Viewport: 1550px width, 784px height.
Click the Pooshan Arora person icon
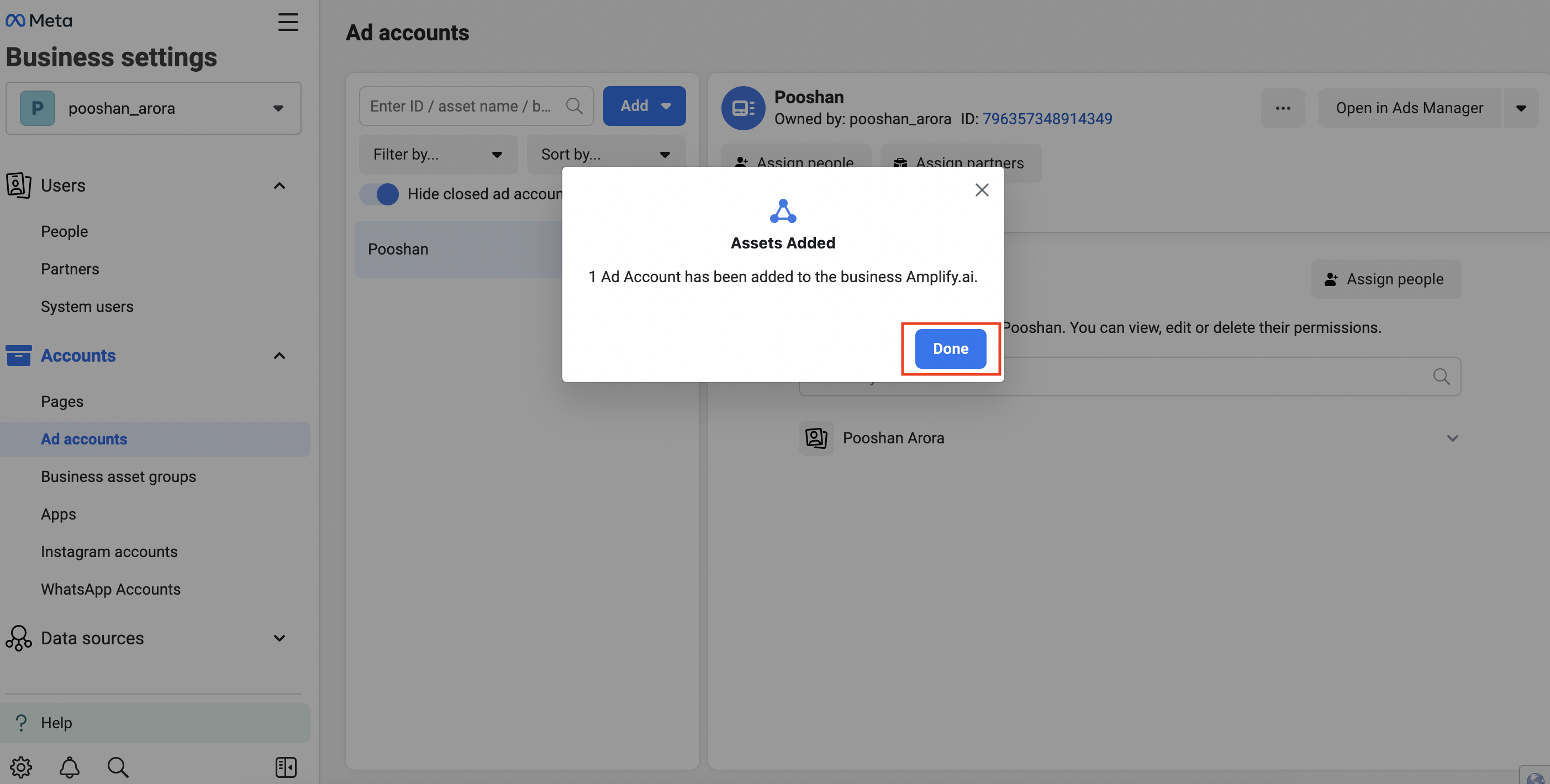tap(816, 438)
